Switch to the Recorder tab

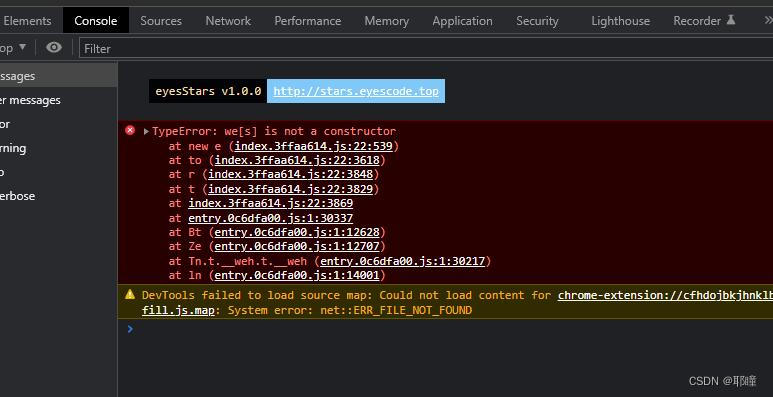704,21
